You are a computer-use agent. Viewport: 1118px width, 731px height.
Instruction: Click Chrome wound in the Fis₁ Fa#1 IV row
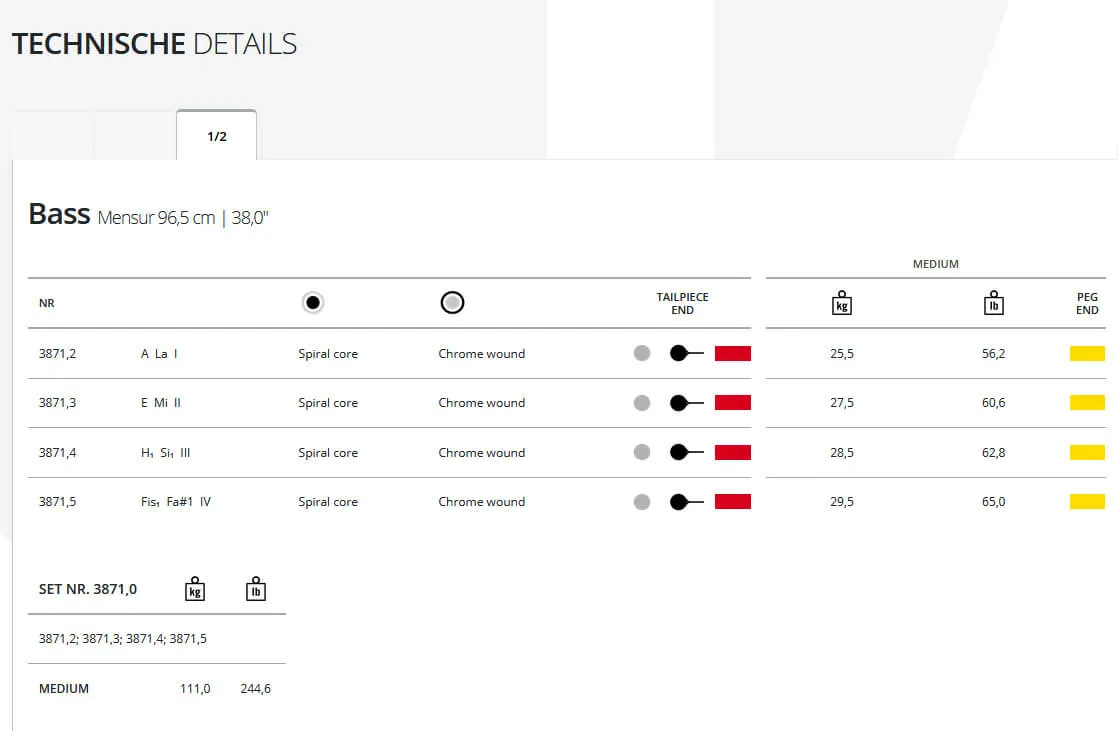click(x=481, y=502)
